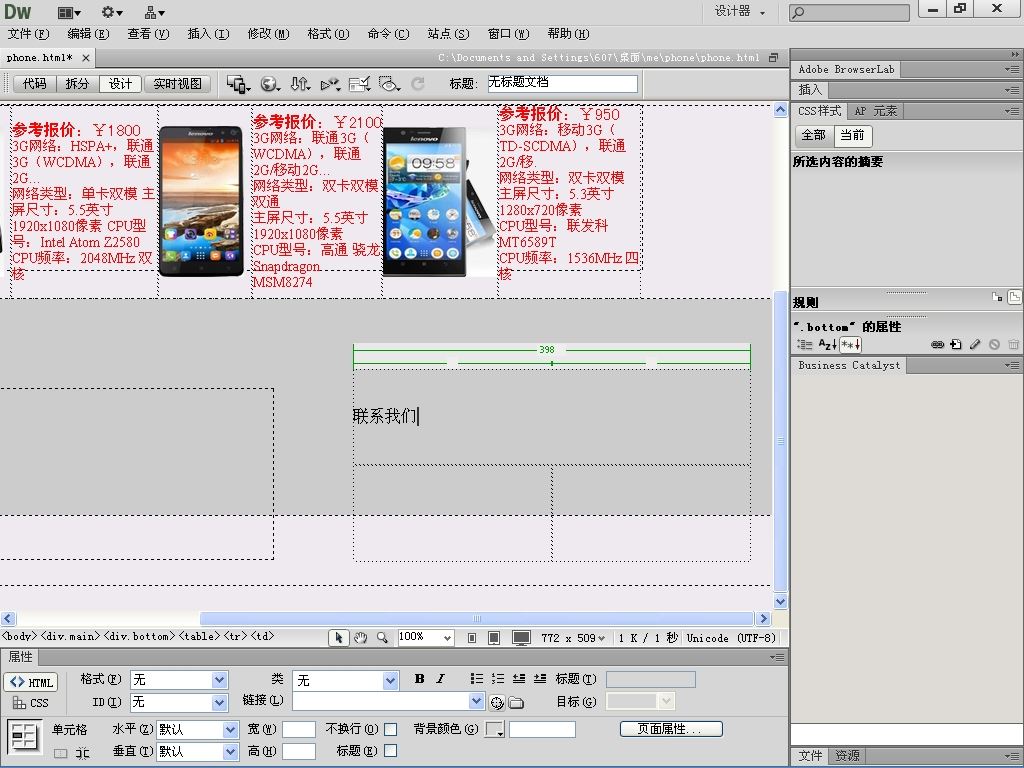Click the 全部 (All) CSS button
The width and height of the screenshot is (1024, 768).
[x=813, y=135]
